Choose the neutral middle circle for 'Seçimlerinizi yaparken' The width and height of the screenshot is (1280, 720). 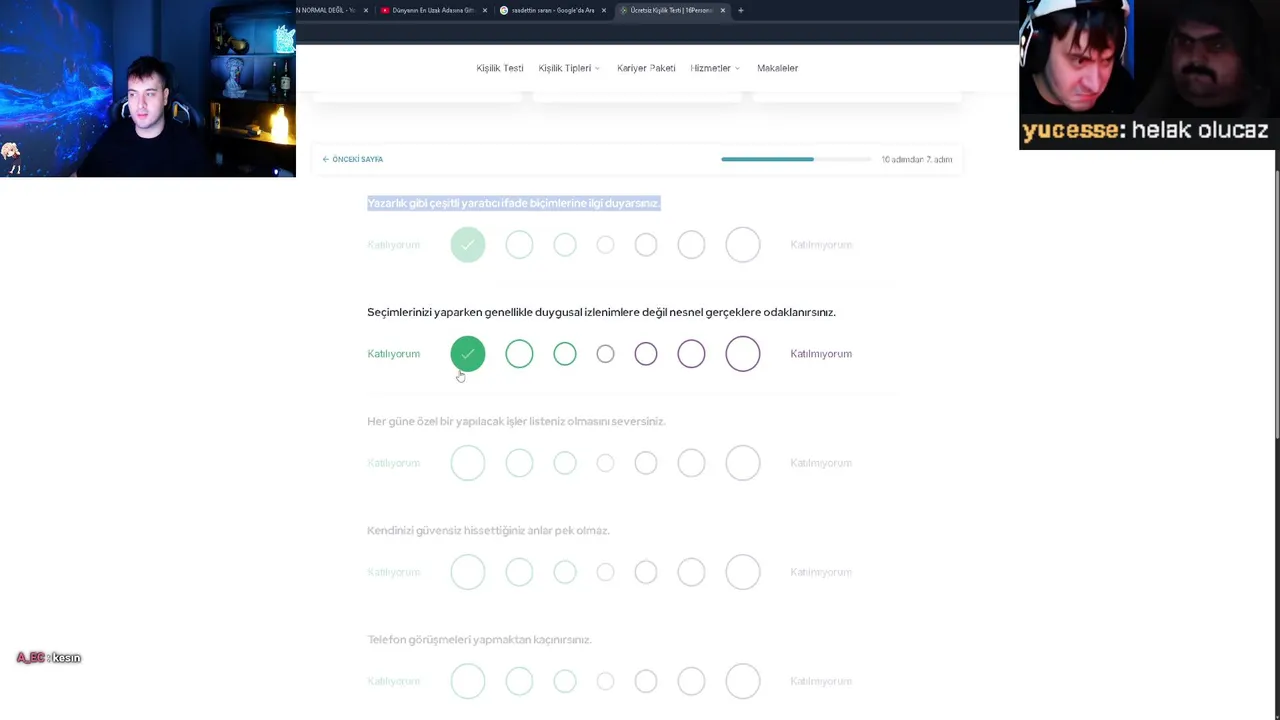coord(605,354)
